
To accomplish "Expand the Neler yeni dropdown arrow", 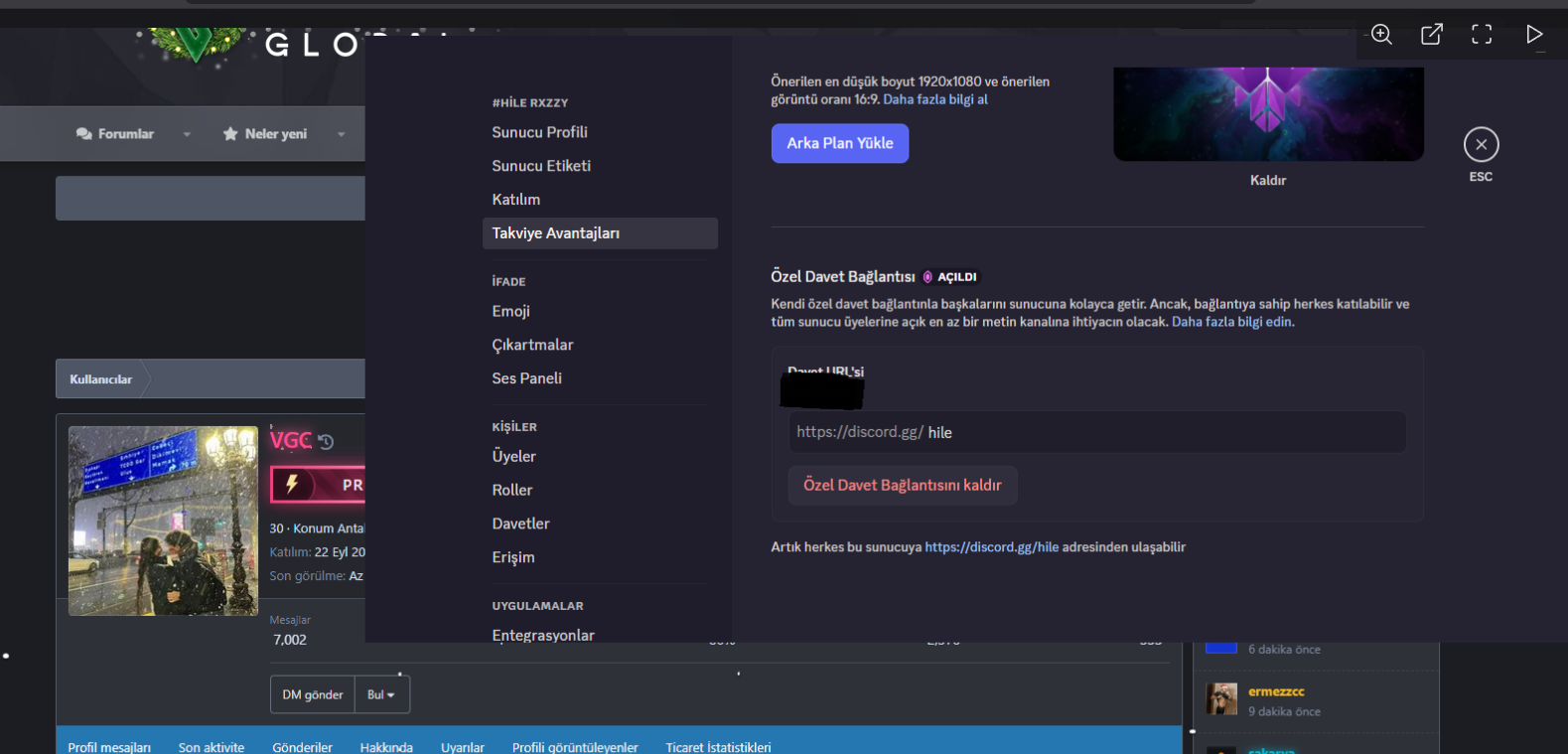I will click(x=342, y=134).
